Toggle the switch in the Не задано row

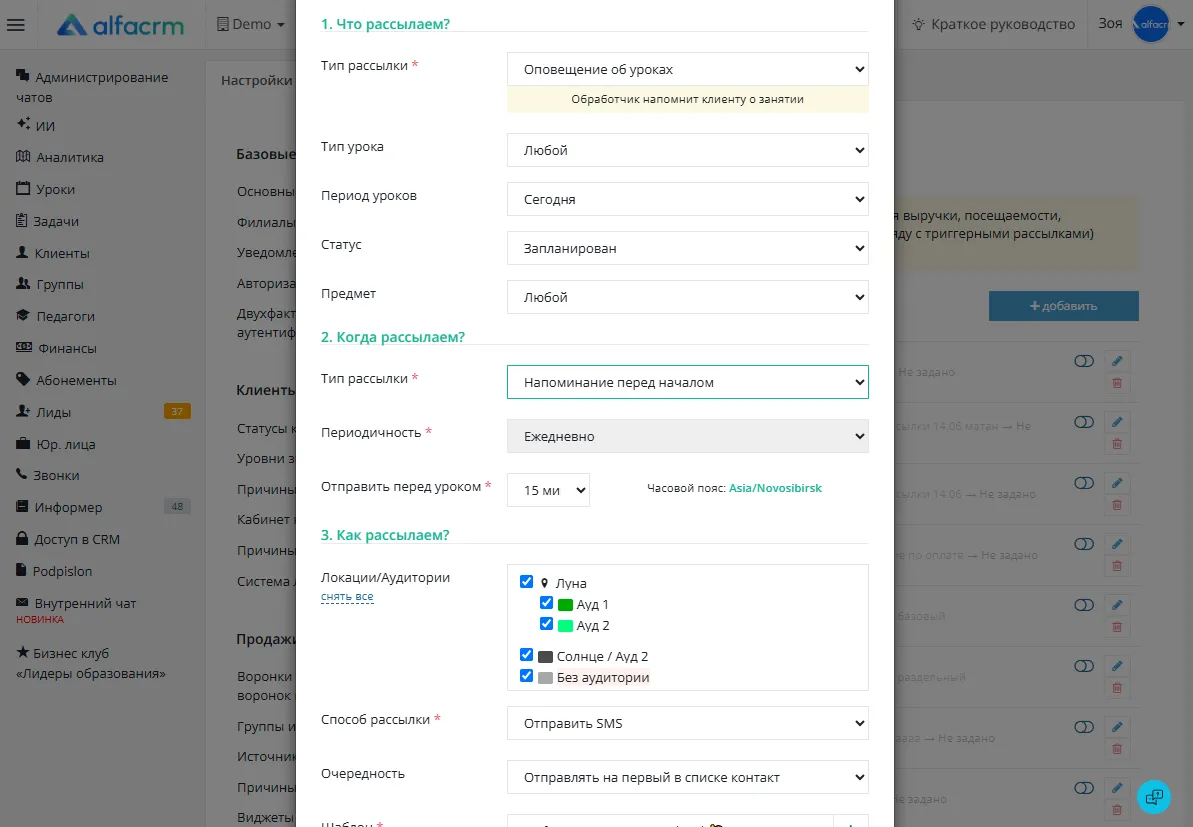click(x=1083, y=361)
